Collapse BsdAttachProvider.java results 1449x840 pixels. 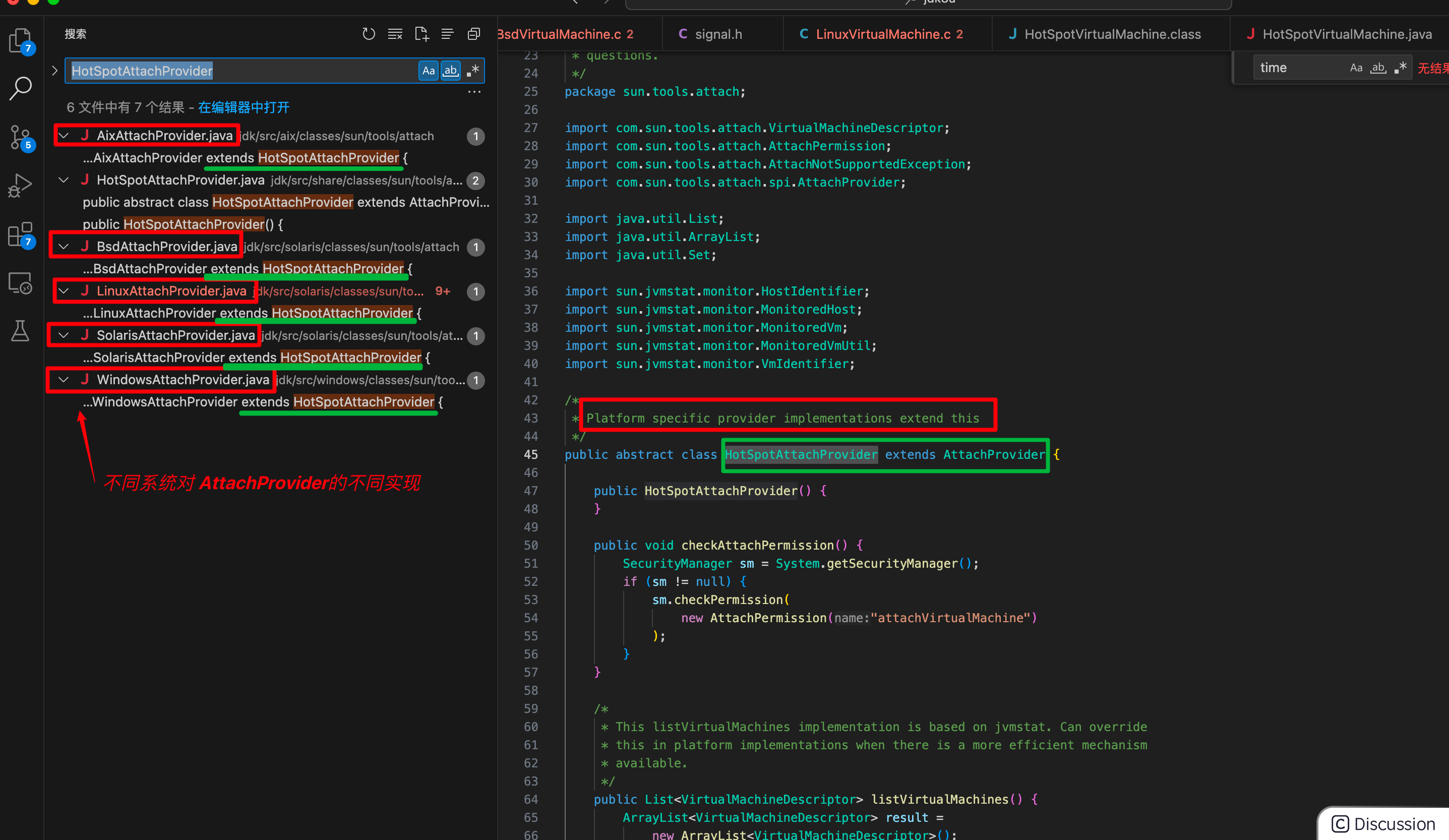(x=64, y=247)
